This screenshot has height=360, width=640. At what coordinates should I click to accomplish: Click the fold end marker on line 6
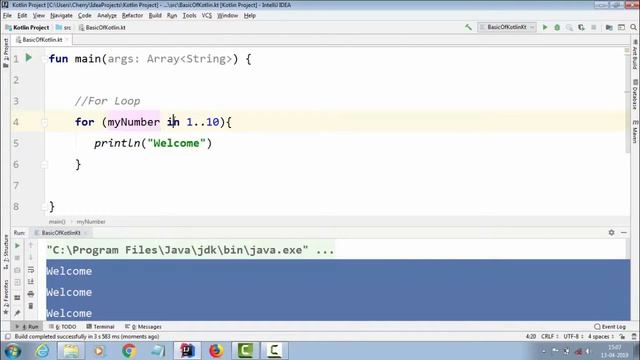[44, 164]
